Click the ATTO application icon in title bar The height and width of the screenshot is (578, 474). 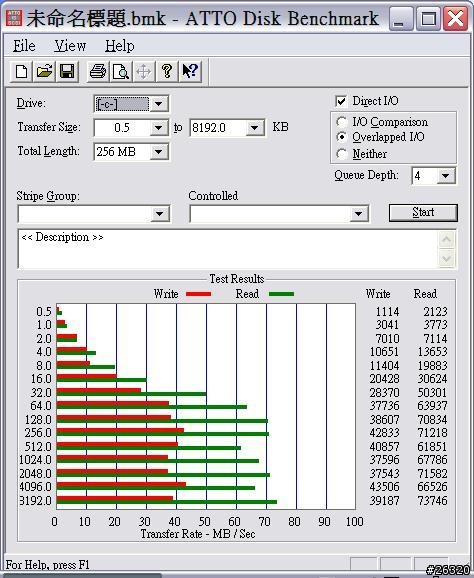tap(14, 18)
